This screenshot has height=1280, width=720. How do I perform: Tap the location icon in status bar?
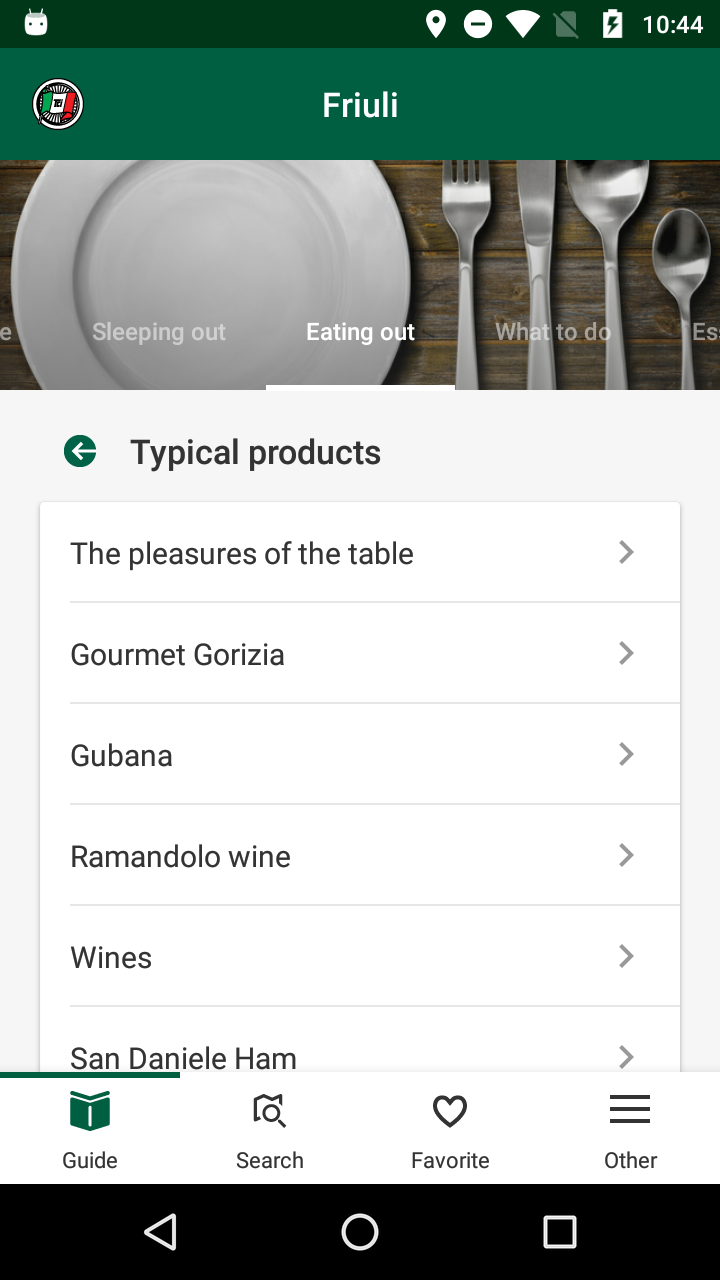(436, 24)
